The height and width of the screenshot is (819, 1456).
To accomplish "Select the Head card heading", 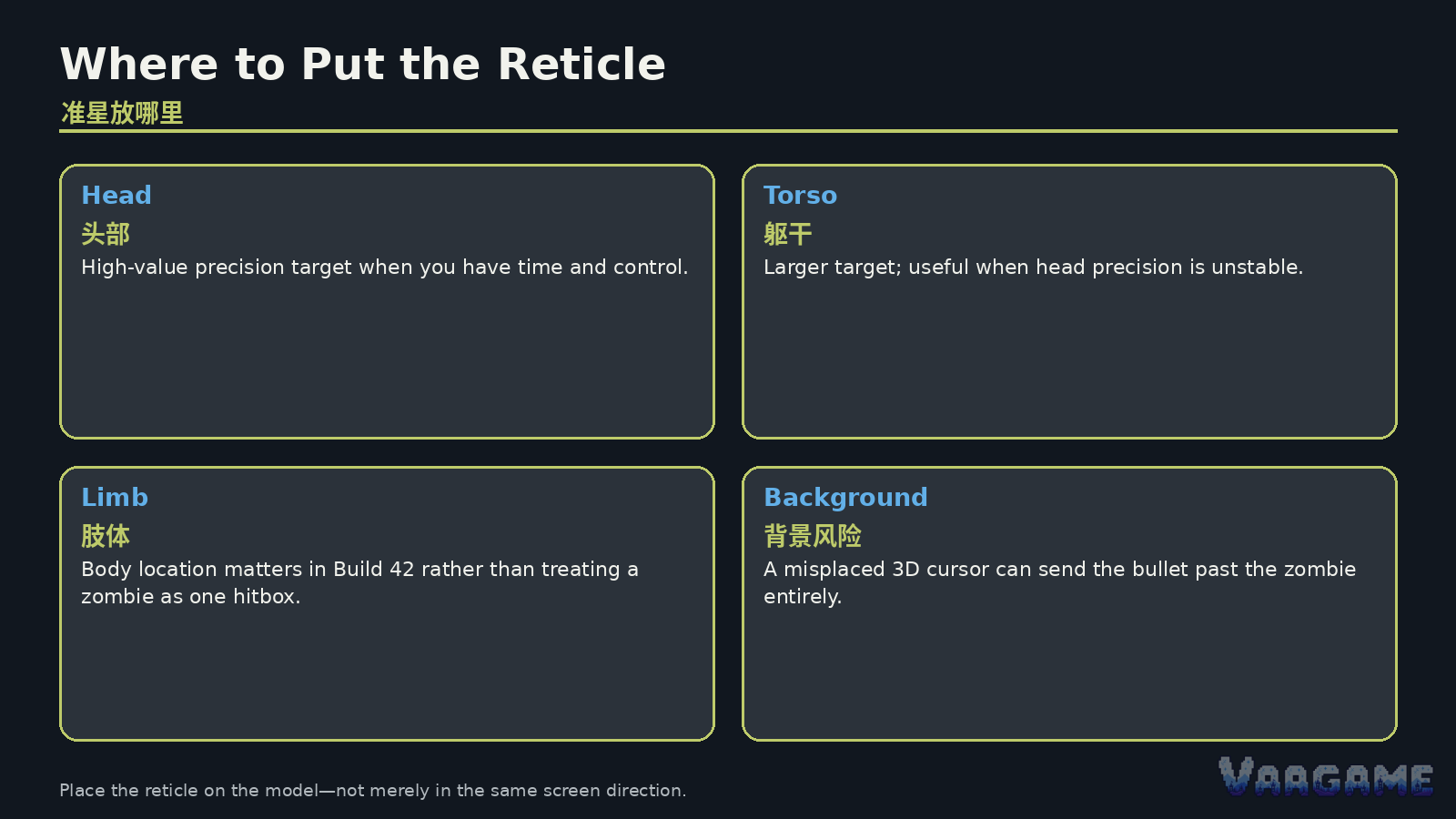I will tap(116, 195).
